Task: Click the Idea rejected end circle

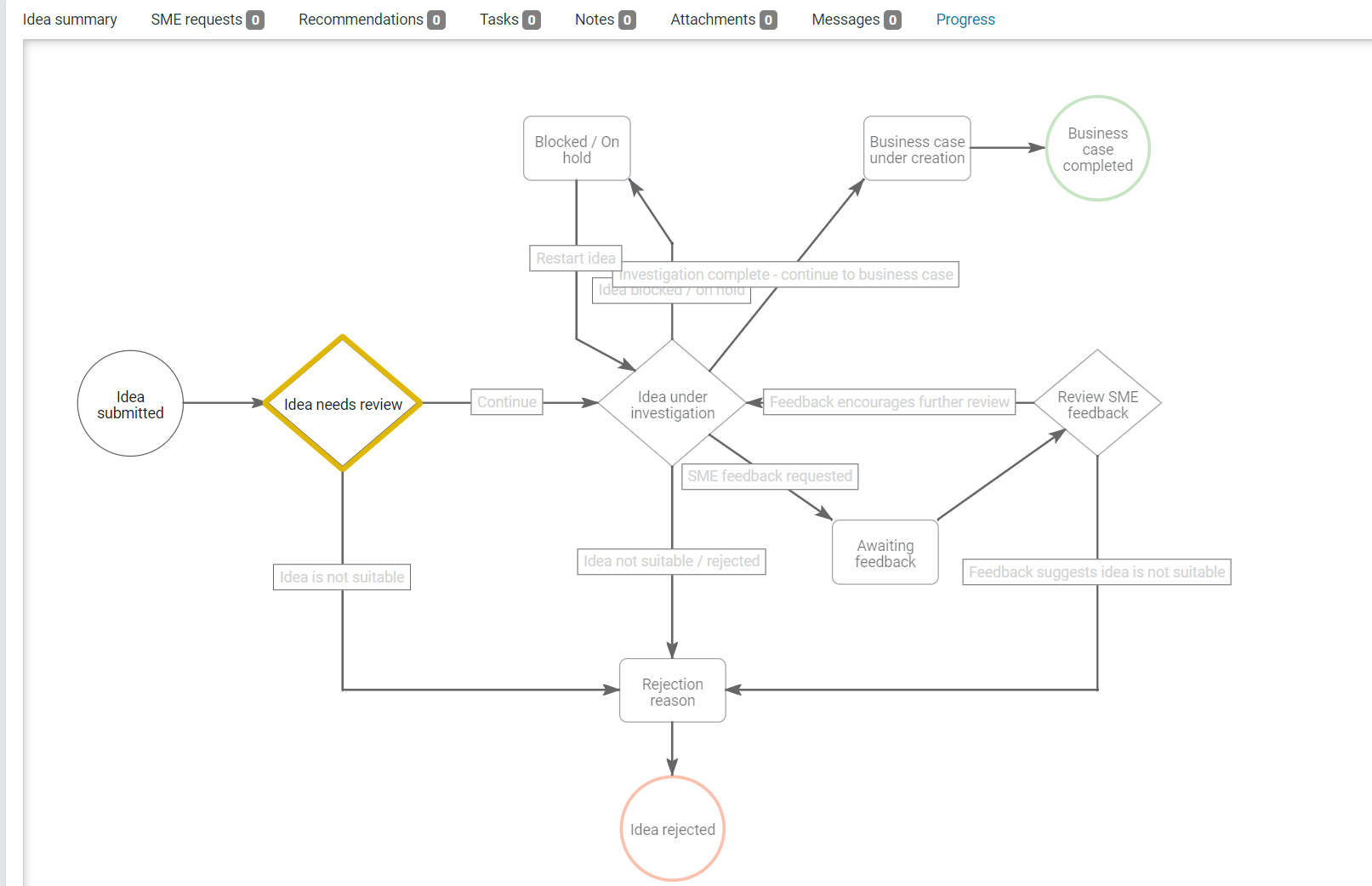Action: (672, 829)
